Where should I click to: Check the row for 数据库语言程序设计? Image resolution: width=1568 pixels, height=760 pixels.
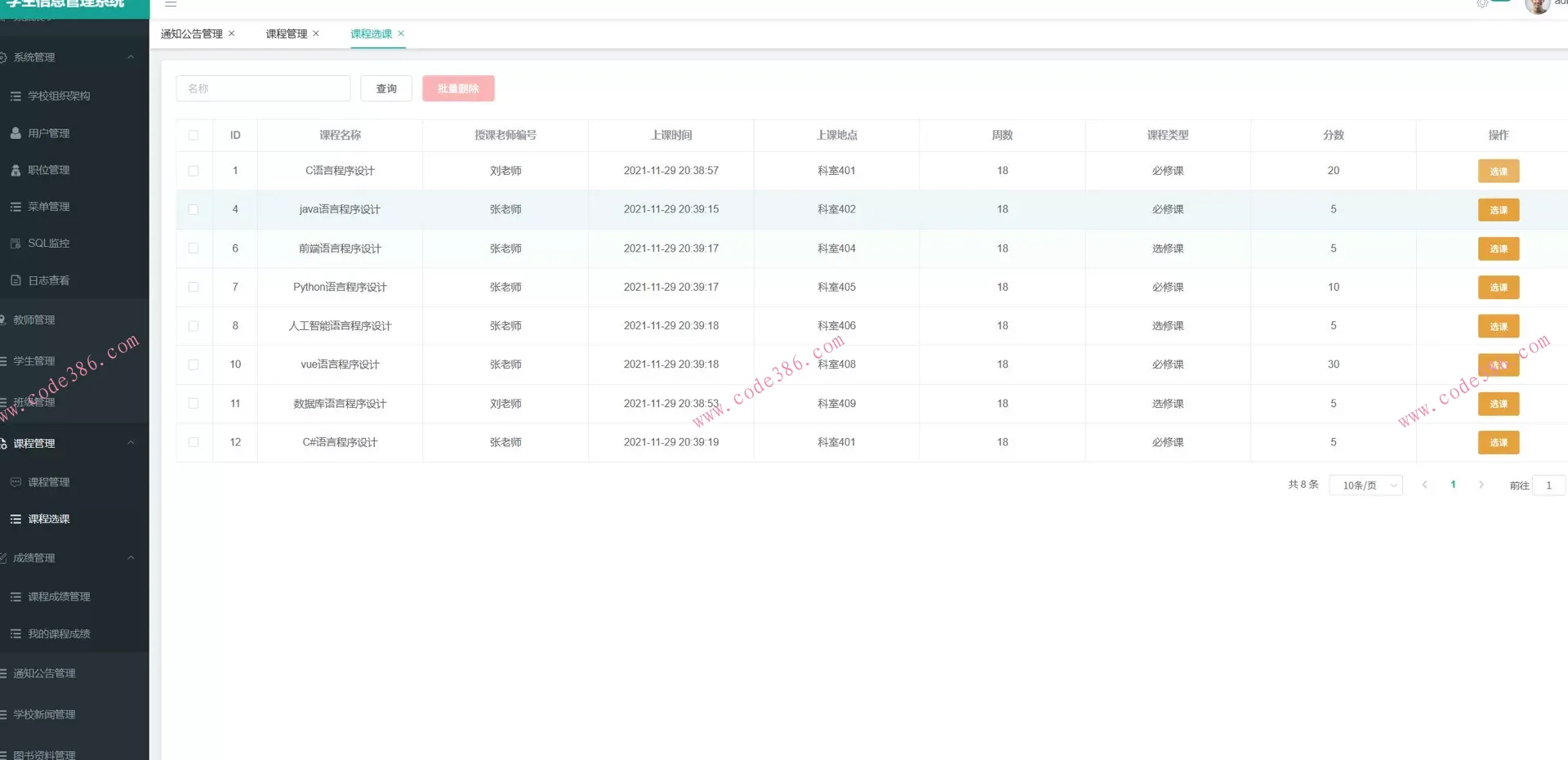pos(194,404)
